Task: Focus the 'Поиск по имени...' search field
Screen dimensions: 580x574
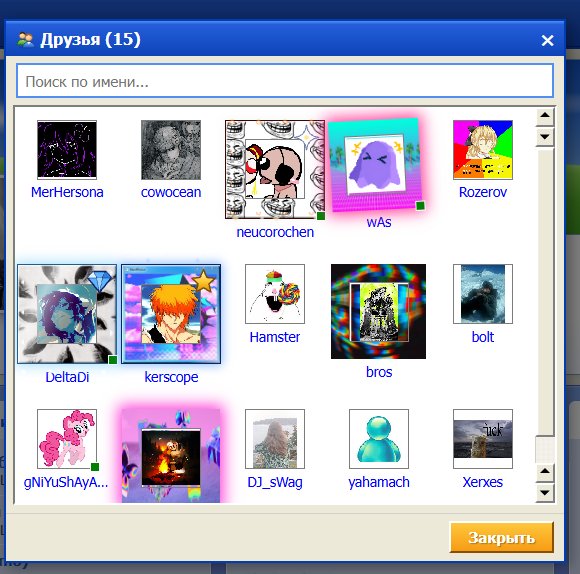Action: pyautogui.click(x=285, y=81)
